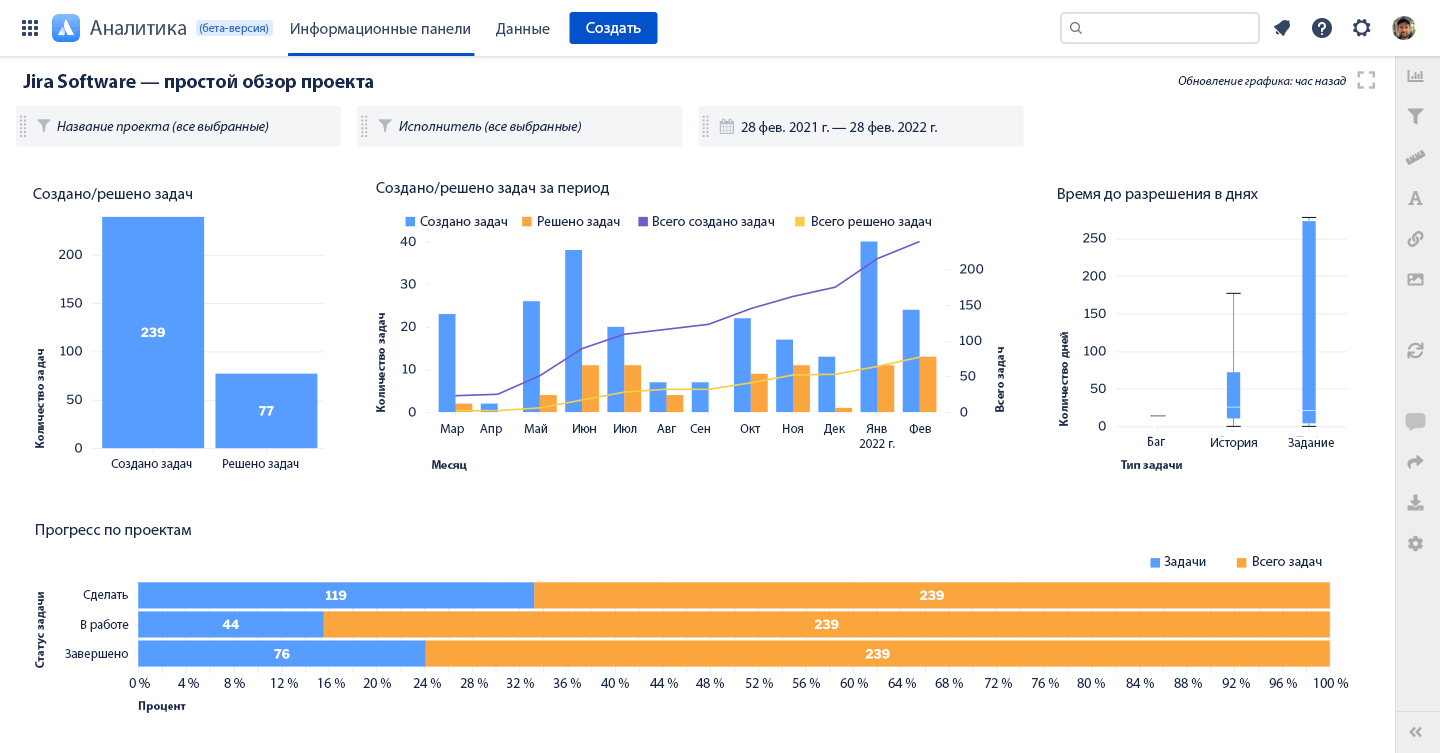
Task: Click the 'Задание' box plot column
Action: [x=1309, y=322]
